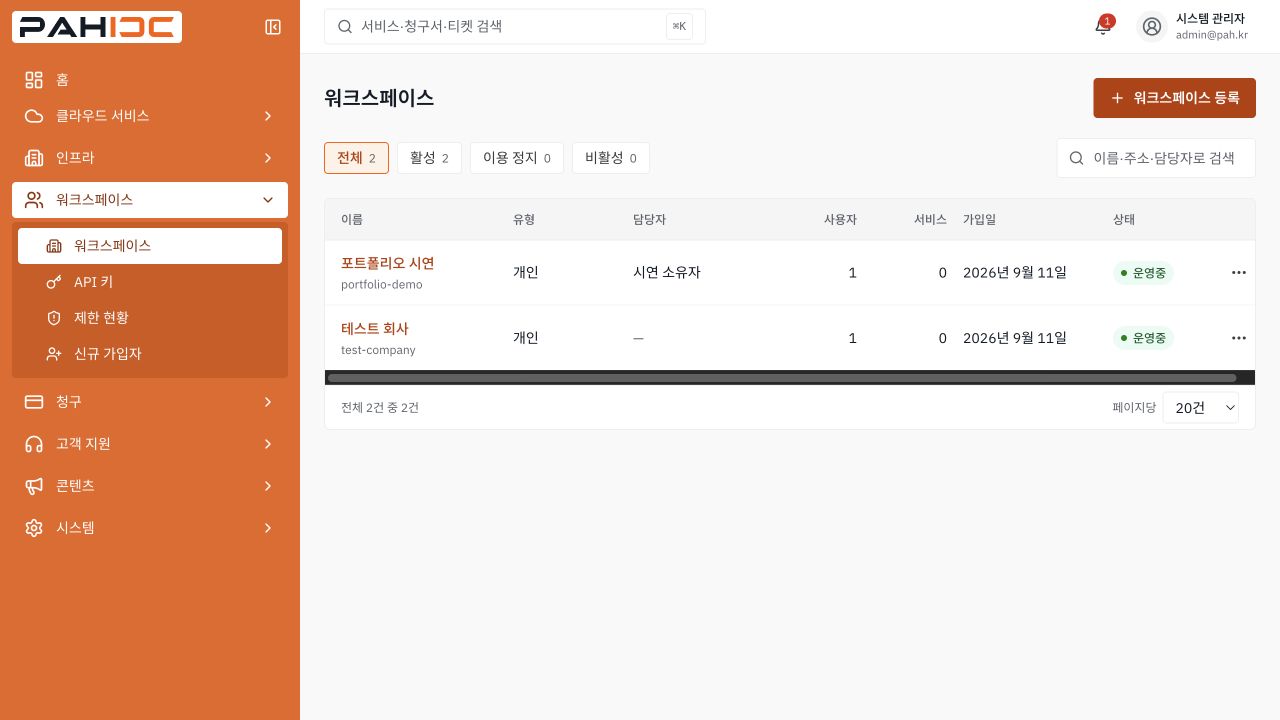The height and width of the screenshot is (720, 1280).
Task: Click the 콘텐츠 megaphone icon
Action: (x=34, y=486)
